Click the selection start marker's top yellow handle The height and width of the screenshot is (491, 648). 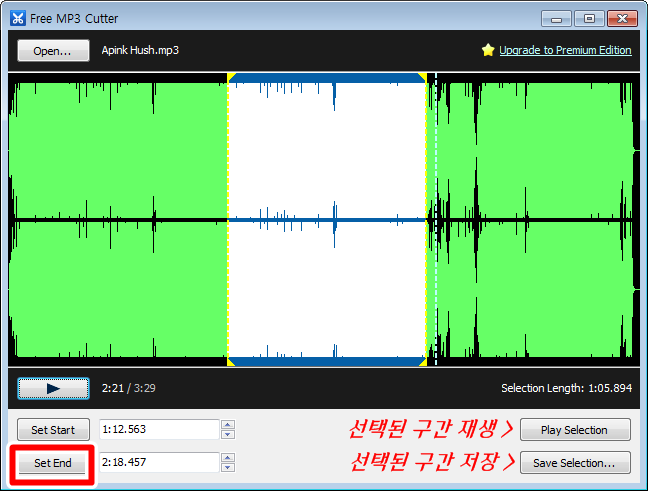[231, 77]
